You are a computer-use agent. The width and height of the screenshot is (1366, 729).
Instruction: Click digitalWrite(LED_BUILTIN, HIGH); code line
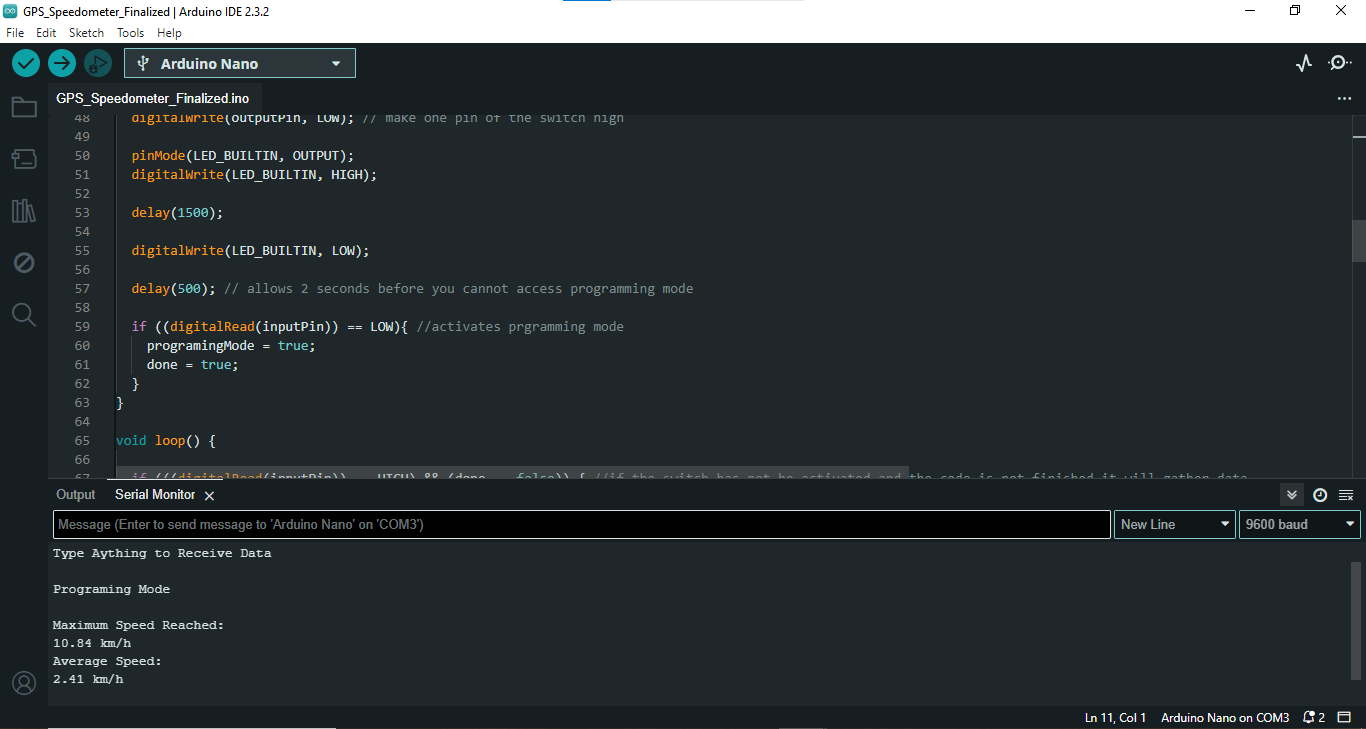[x=254, y=174]
